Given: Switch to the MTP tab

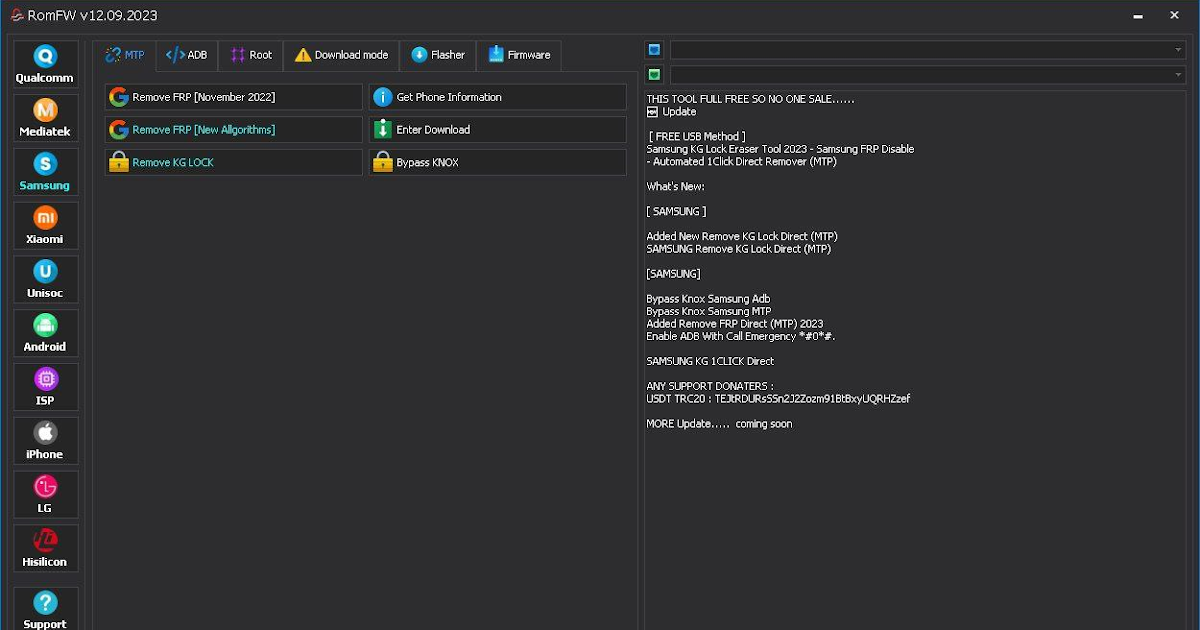Looking at the screenshot, I should [x=125, y=55].
